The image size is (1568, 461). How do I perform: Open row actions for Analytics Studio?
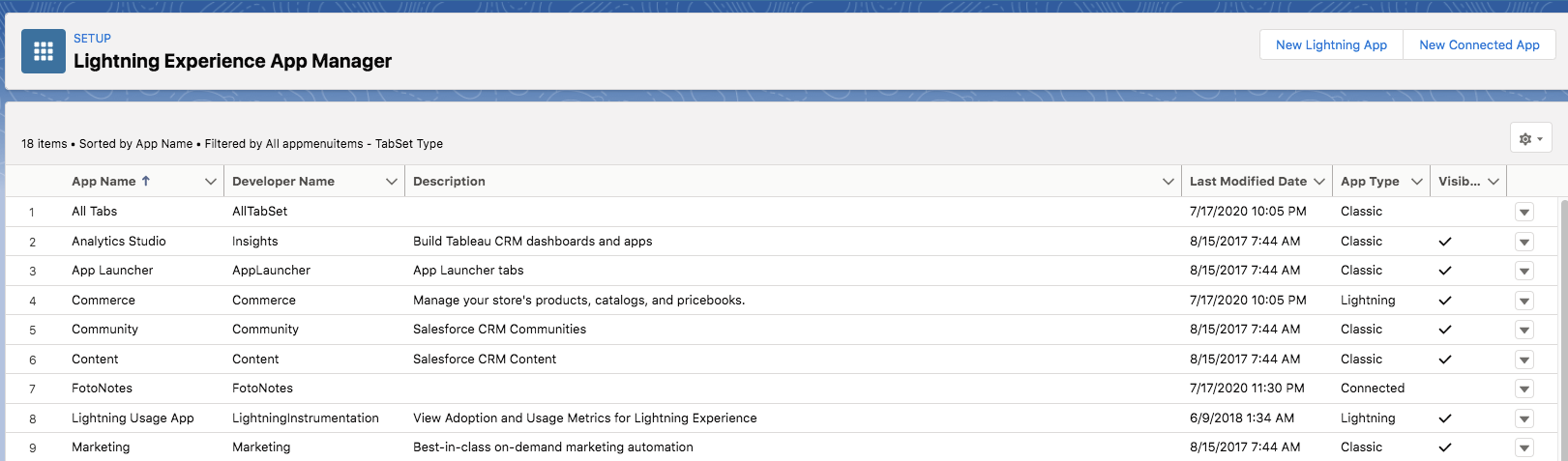pyautogui.click(x=1524, y=242)
